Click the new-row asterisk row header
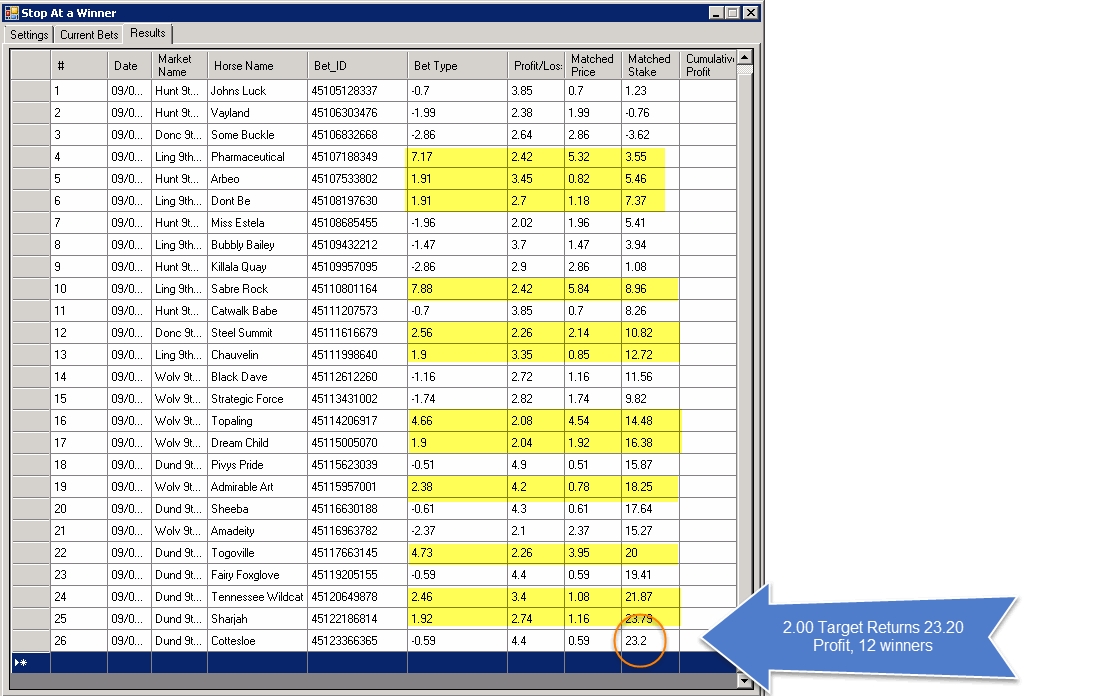This screenshot has height=696, width=1101. [30, 662]
